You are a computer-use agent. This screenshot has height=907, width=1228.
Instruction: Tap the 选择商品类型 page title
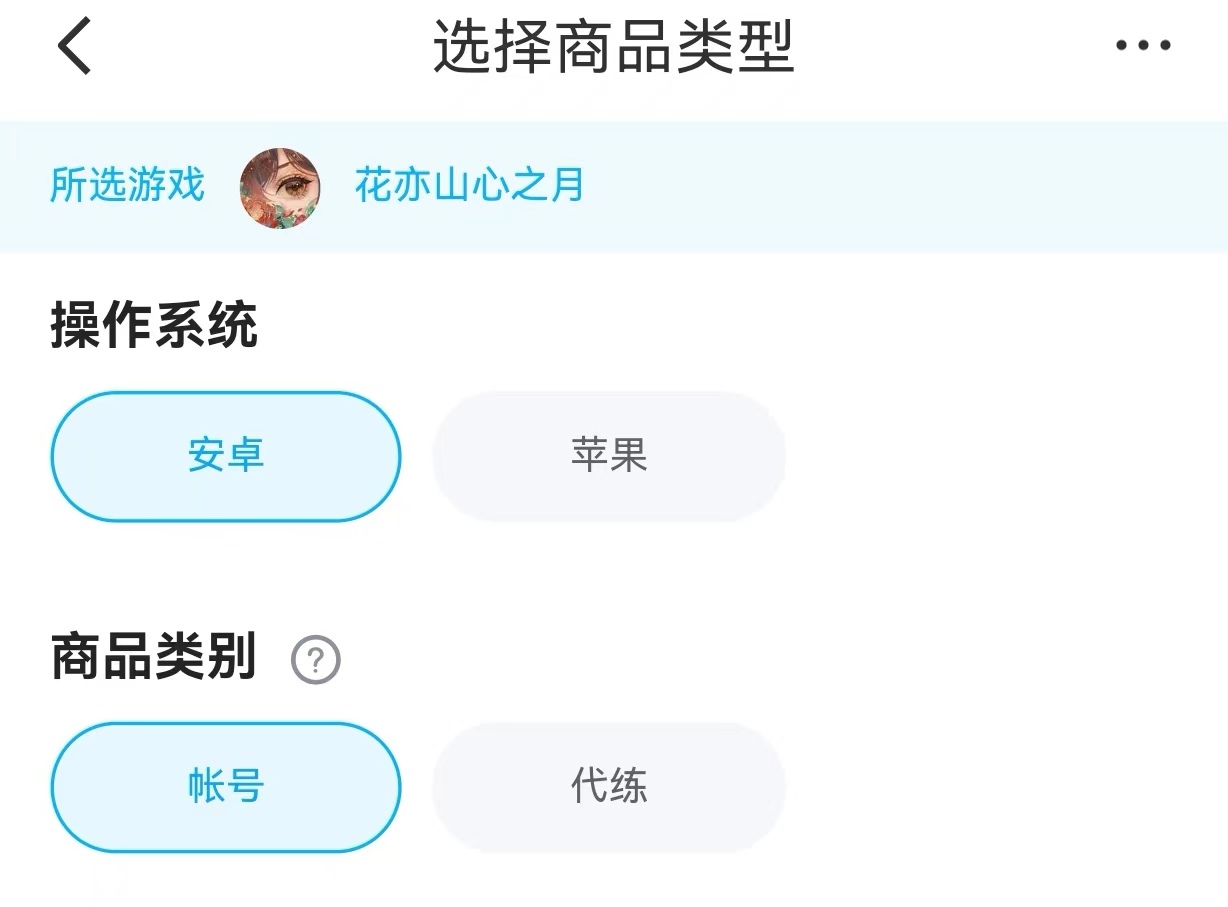pyautogui.click(x=613, y=46)
